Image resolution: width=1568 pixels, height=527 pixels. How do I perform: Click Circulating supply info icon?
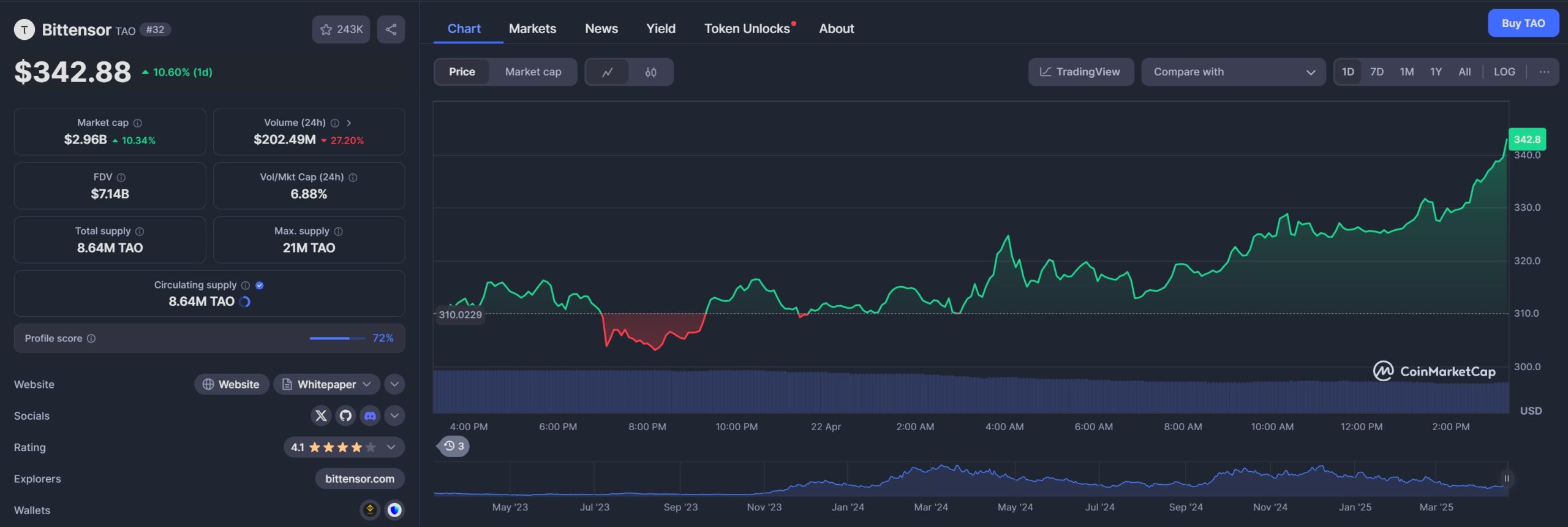click(x=246, y=285)
